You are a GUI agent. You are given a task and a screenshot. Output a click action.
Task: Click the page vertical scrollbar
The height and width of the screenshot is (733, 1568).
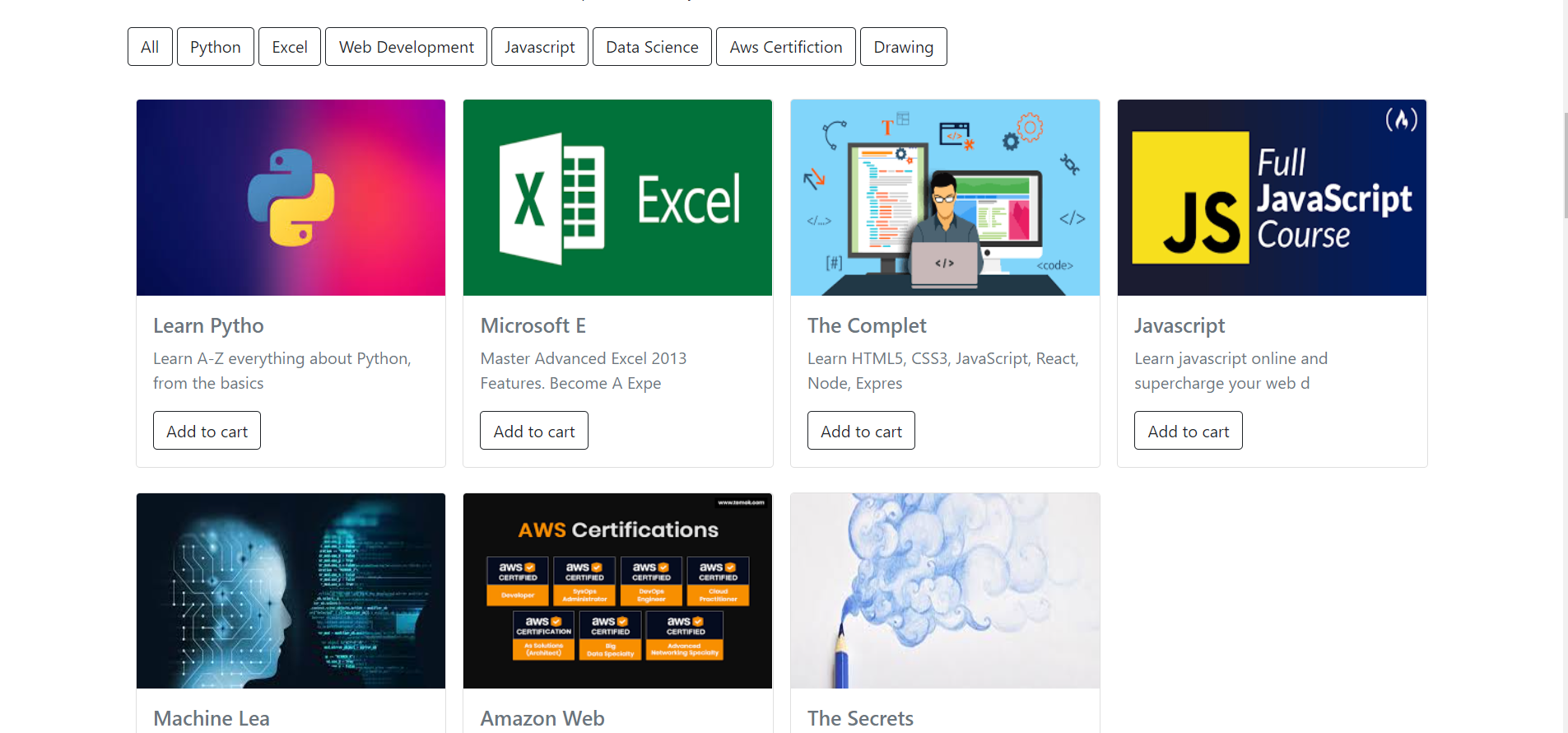(1566, 165)
